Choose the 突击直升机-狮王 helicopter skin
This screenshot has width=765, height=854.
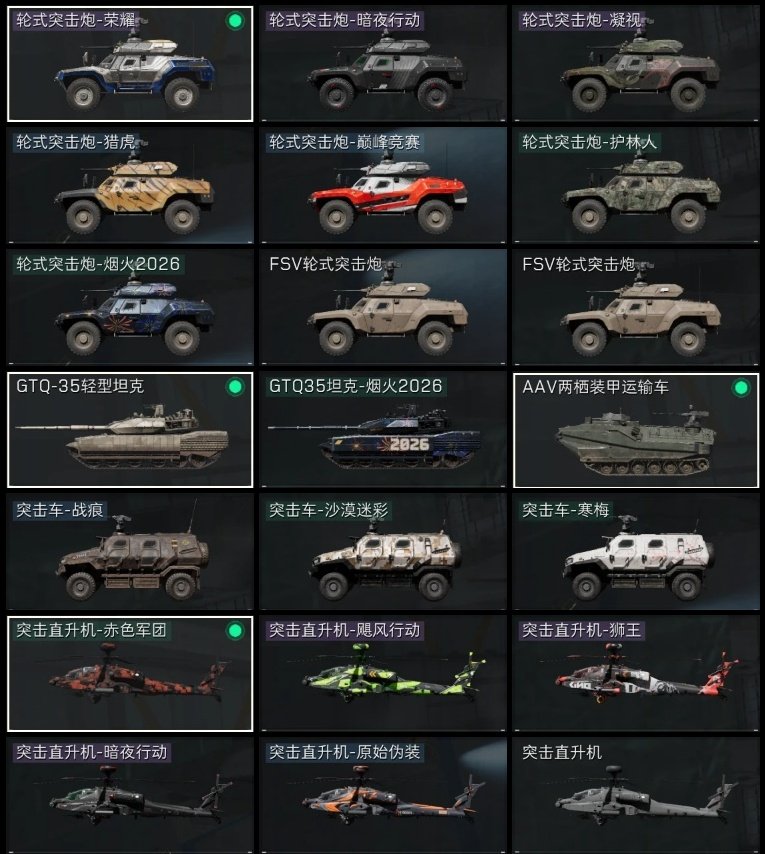pos(636,674)
